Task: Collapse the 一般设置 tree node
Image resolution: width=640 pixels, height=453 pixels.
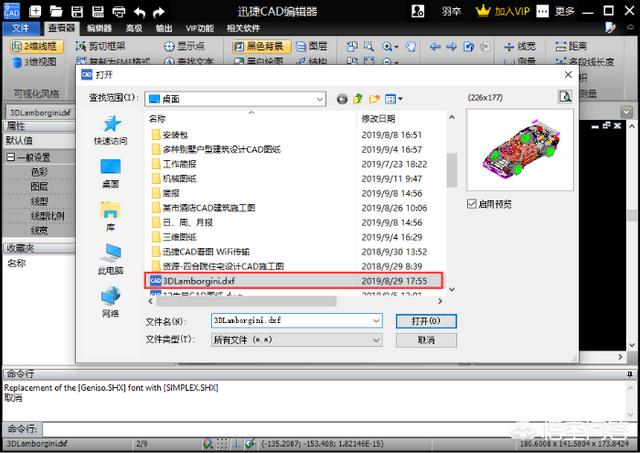Action: (11, 157)
